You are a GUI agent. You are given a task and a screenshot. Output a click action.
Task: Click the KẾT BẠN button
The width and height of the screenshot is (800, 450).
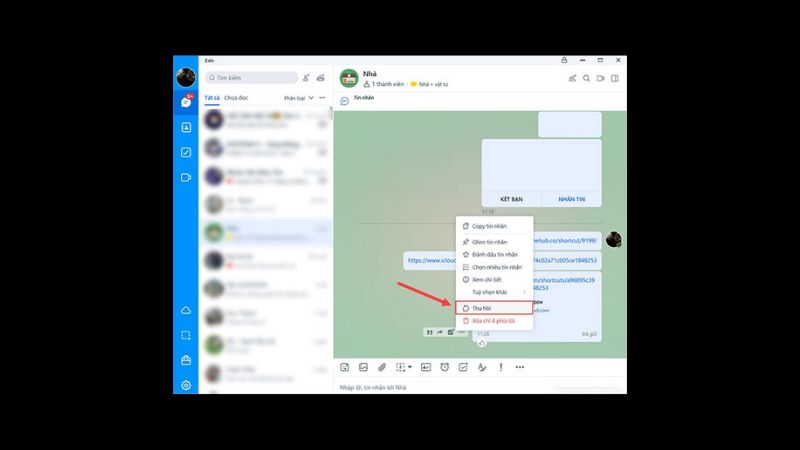click(x=511, y=199)
